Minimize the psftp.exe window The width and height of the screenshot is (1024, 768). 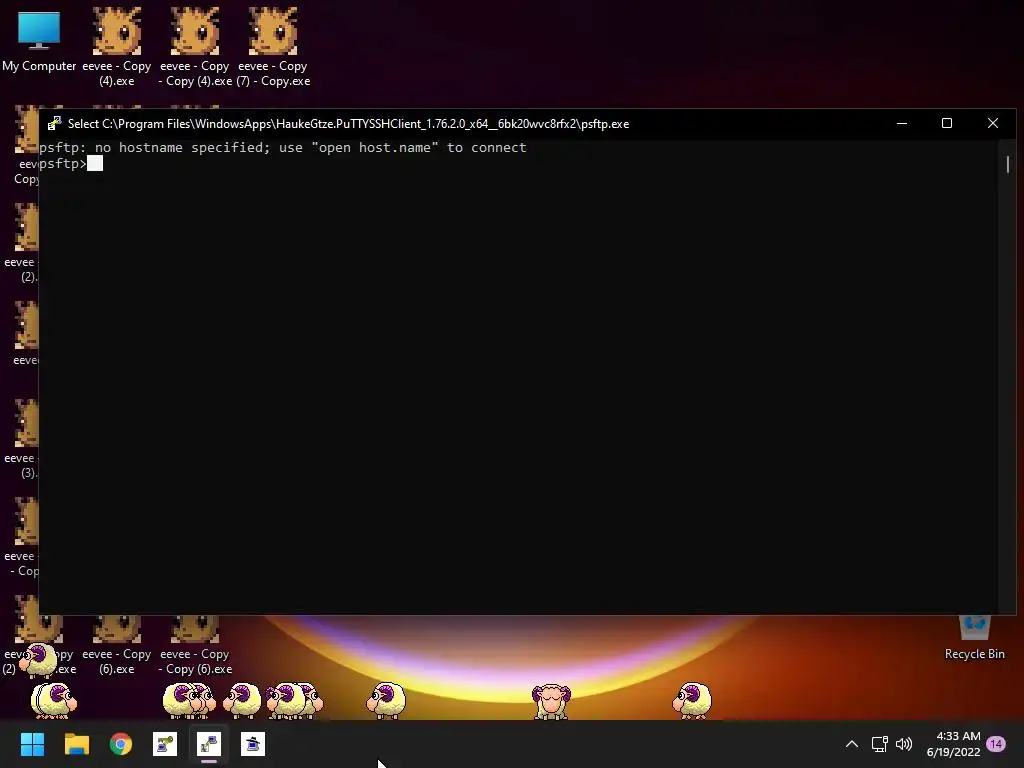[902, 123]
